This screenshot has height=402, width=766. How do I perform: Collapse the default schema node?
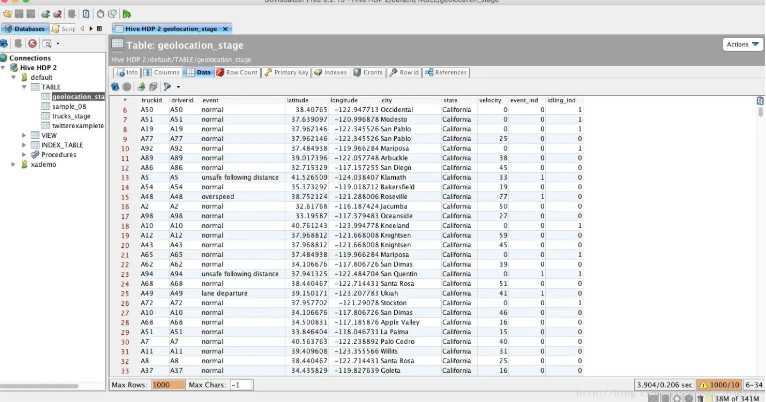(14, 77)
